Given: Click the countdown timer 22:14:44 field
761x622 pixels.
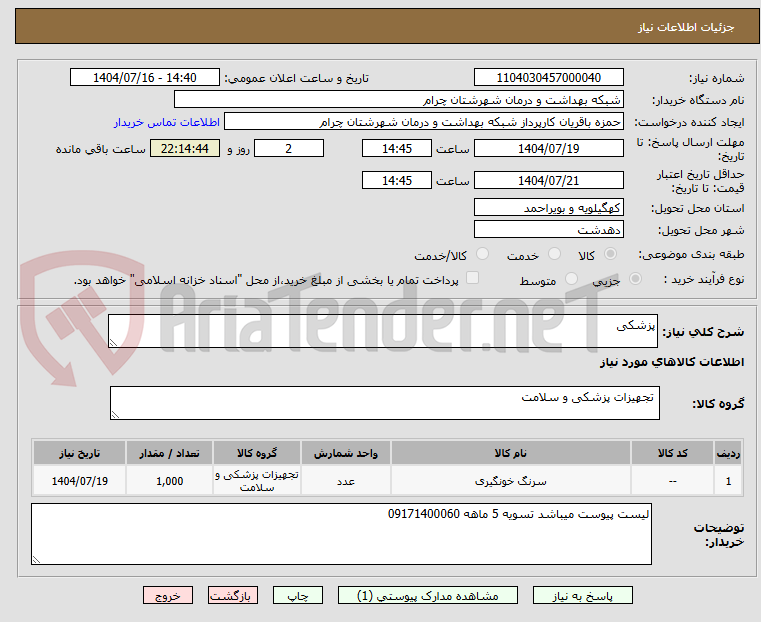Looking at the screenshot, I should tap(185, 148).
